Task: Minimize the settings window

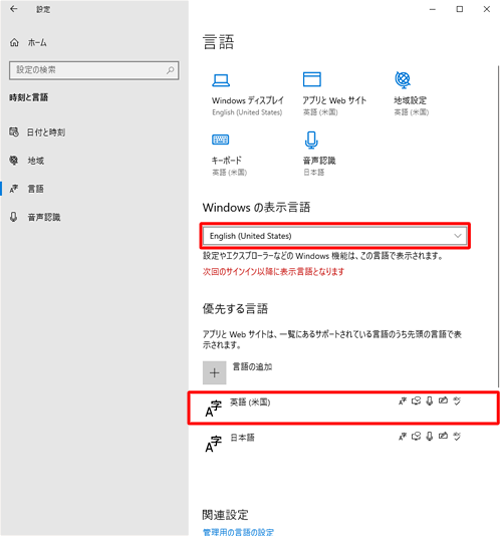Action: 432,9
